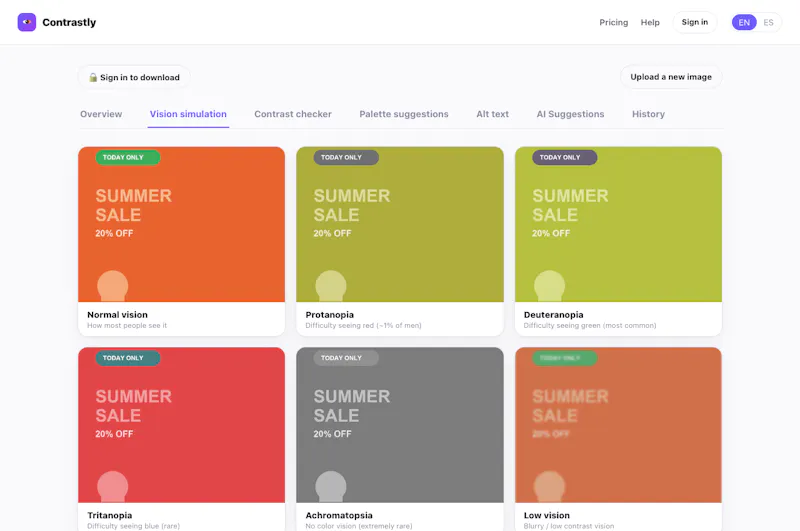The width and height of the screenshot is (800, 531).
Task: Click the Deuteranopia title text
Action: [554, 315]
